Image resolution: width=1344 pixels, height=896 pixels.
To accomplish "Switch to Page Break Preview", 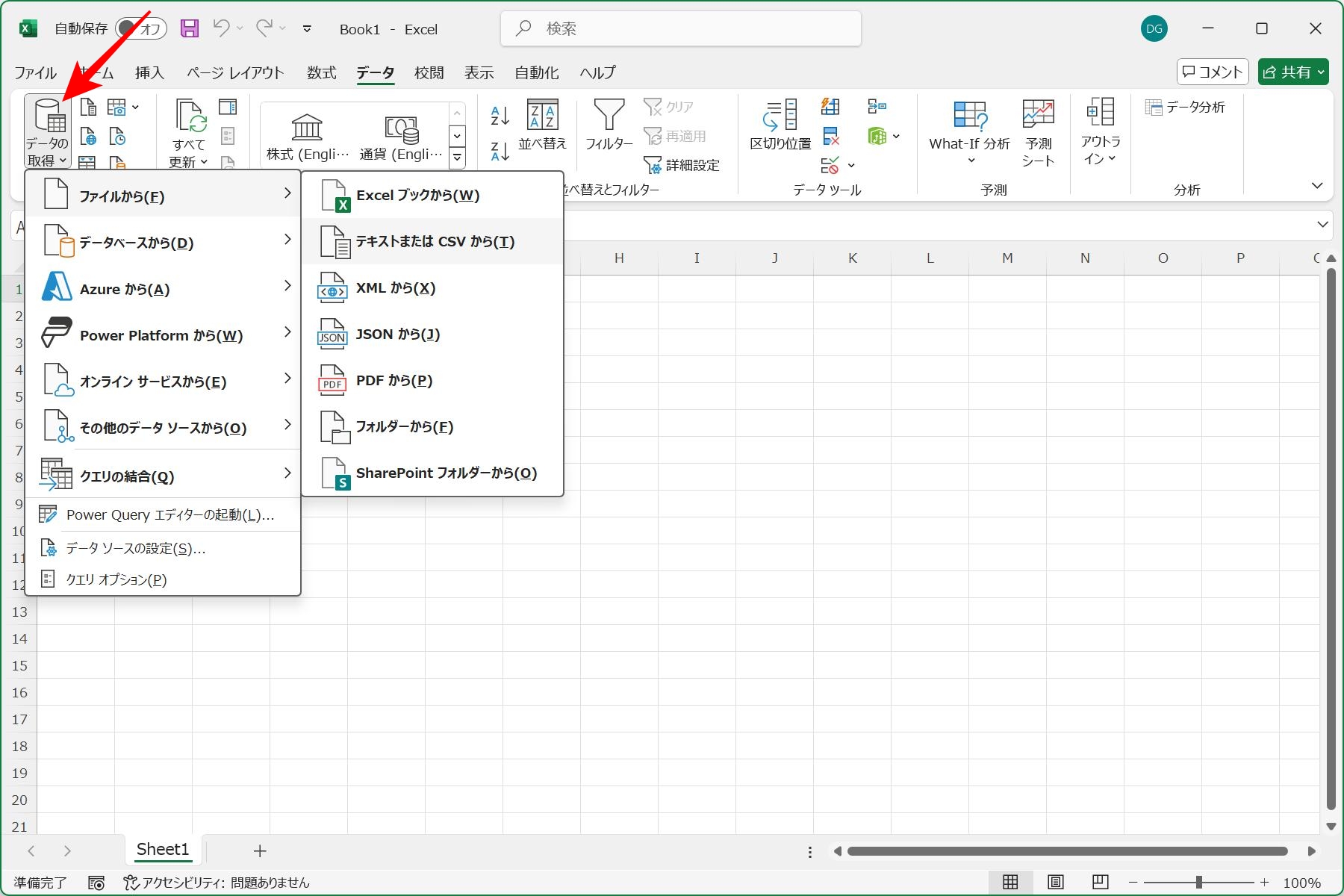I will point(1100,882).
